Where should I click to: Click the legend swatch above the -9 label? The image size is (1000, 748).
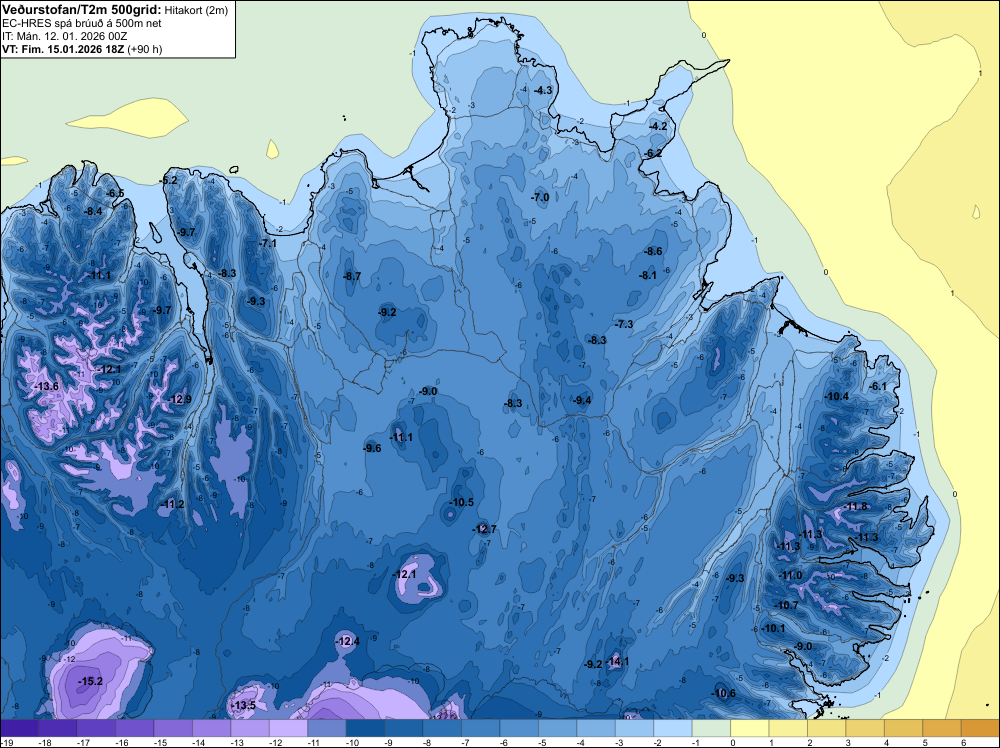coord(404,728)
